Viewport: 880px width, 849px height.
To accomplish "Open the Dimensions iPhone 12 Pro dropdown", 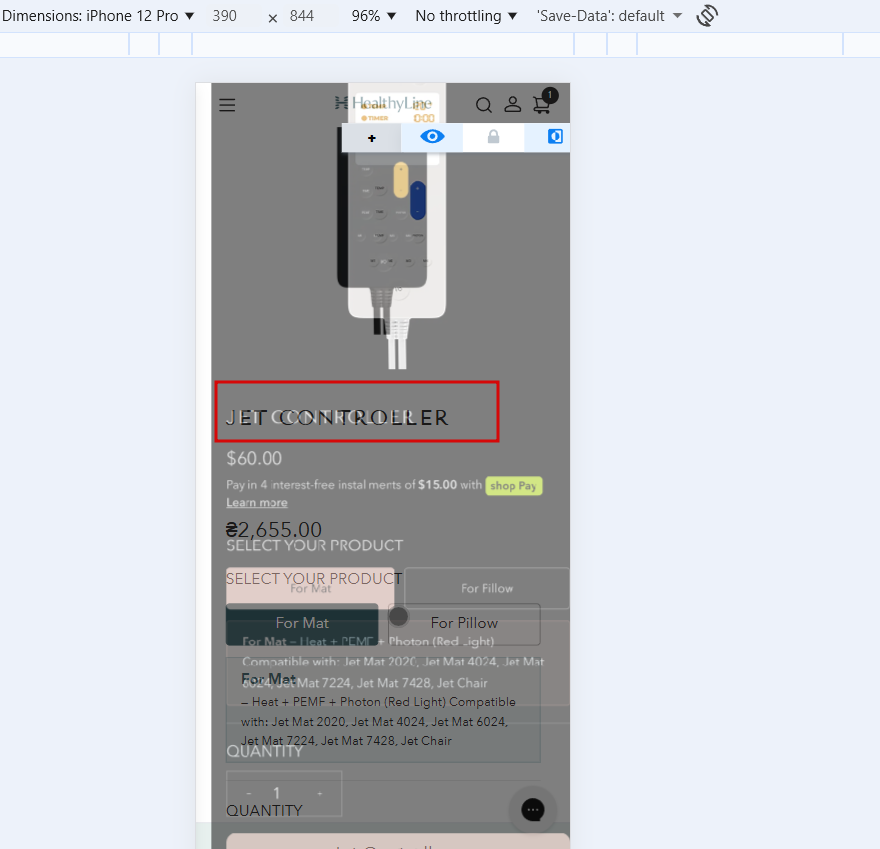I will [98, 16].
